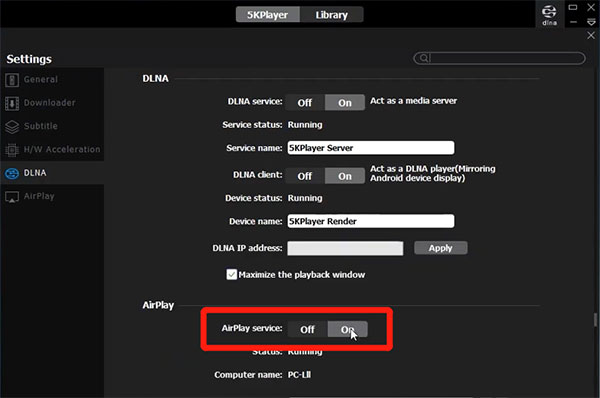The image size is (600, 398).
Task: Click 'Act as a DLNA player' description
Action: tap(432, 173)
